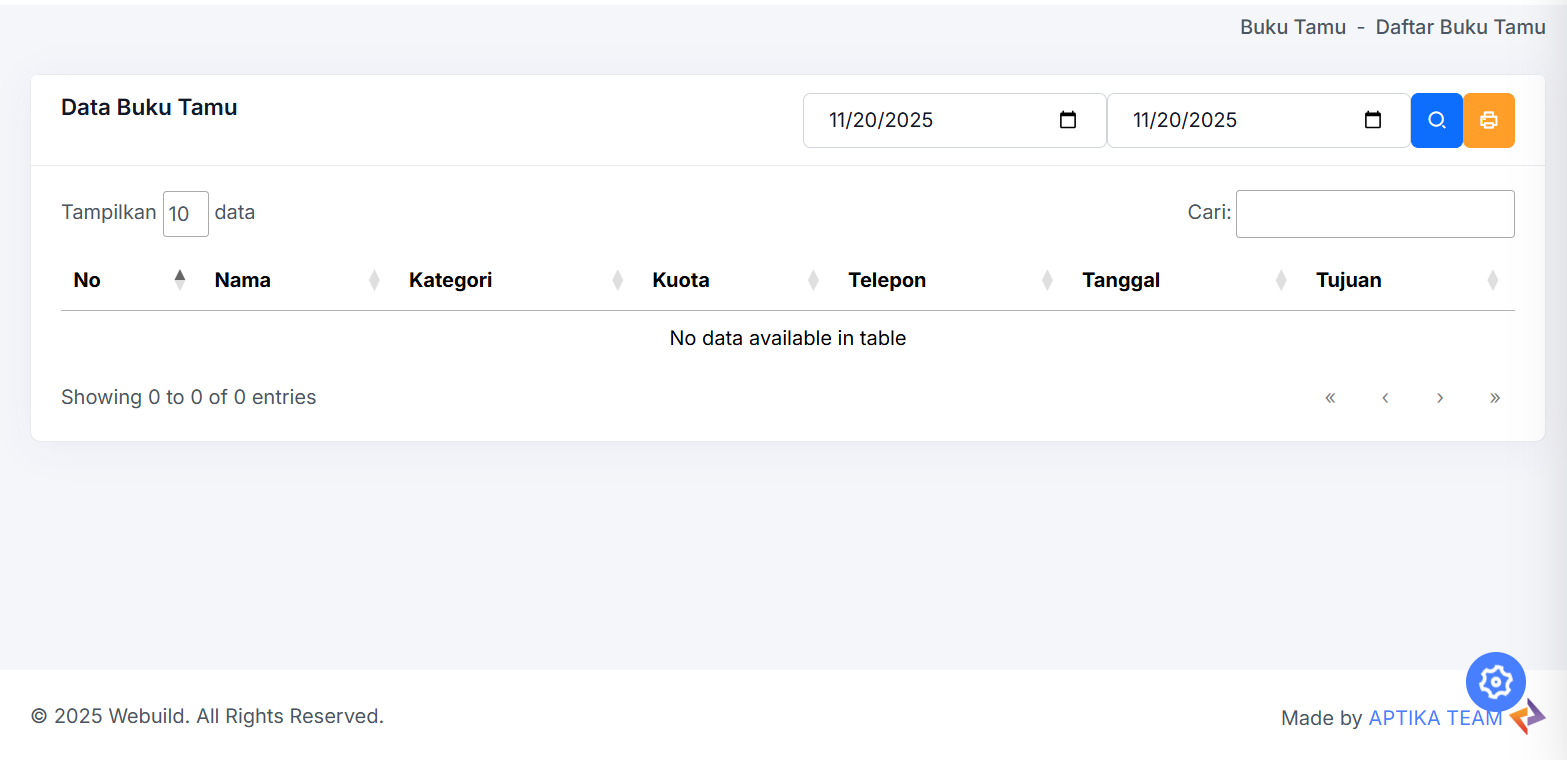
Task: Click the Daftar Buku Tamu breadcrumb
Action: tap(1461, 27)
